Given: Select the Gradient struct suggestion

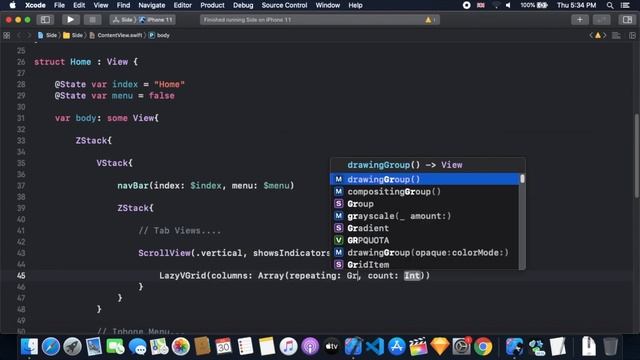Looking at the screenshot, I should click(424, 228).
